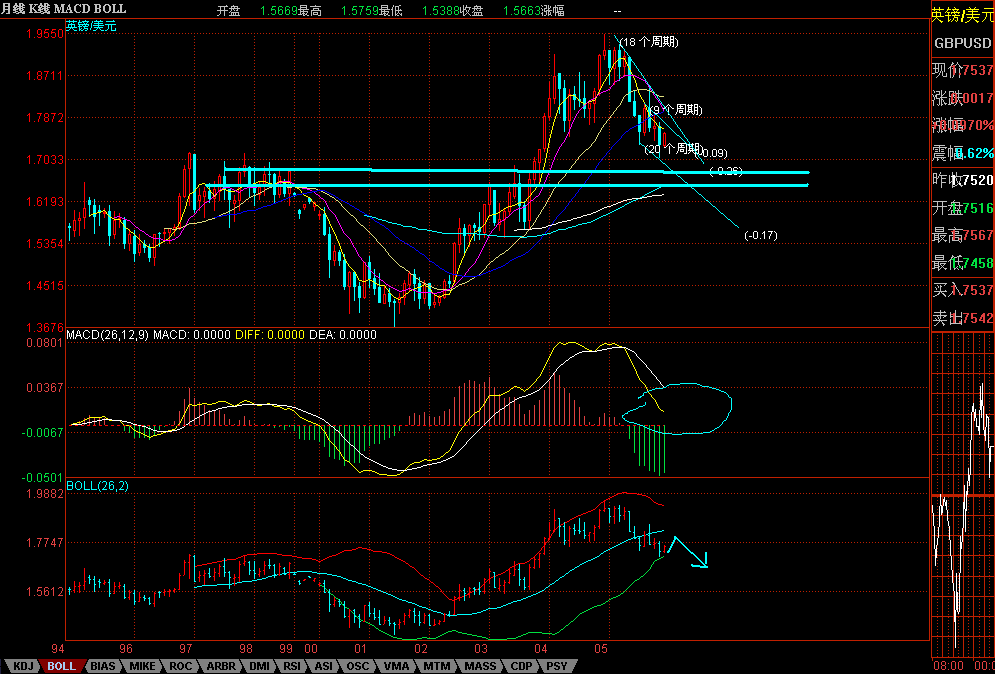Select the RSI indicator tab

[292, 666]
